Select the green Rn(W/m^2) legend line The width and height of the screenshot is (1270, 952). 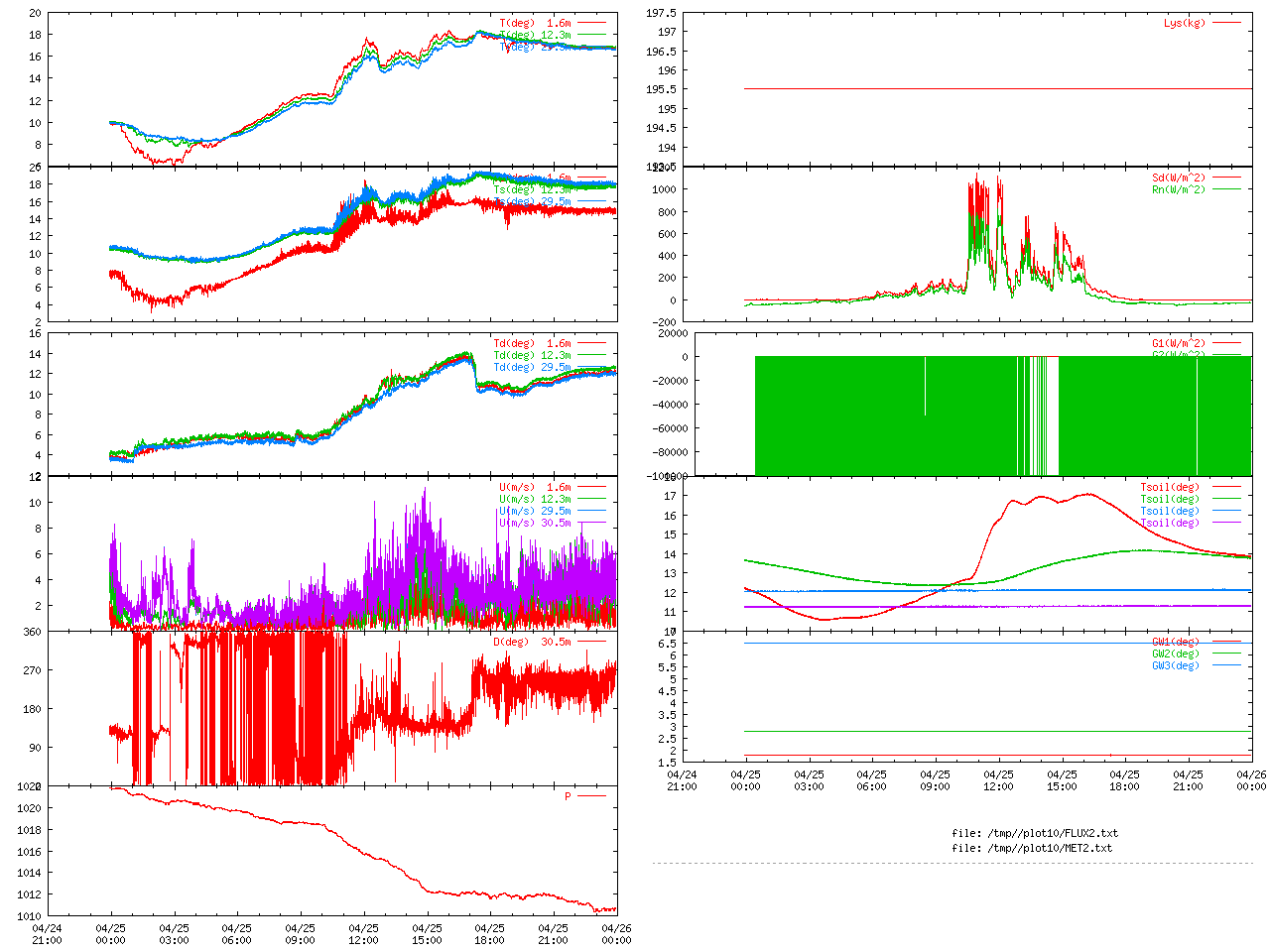(x=1226, y=189)
